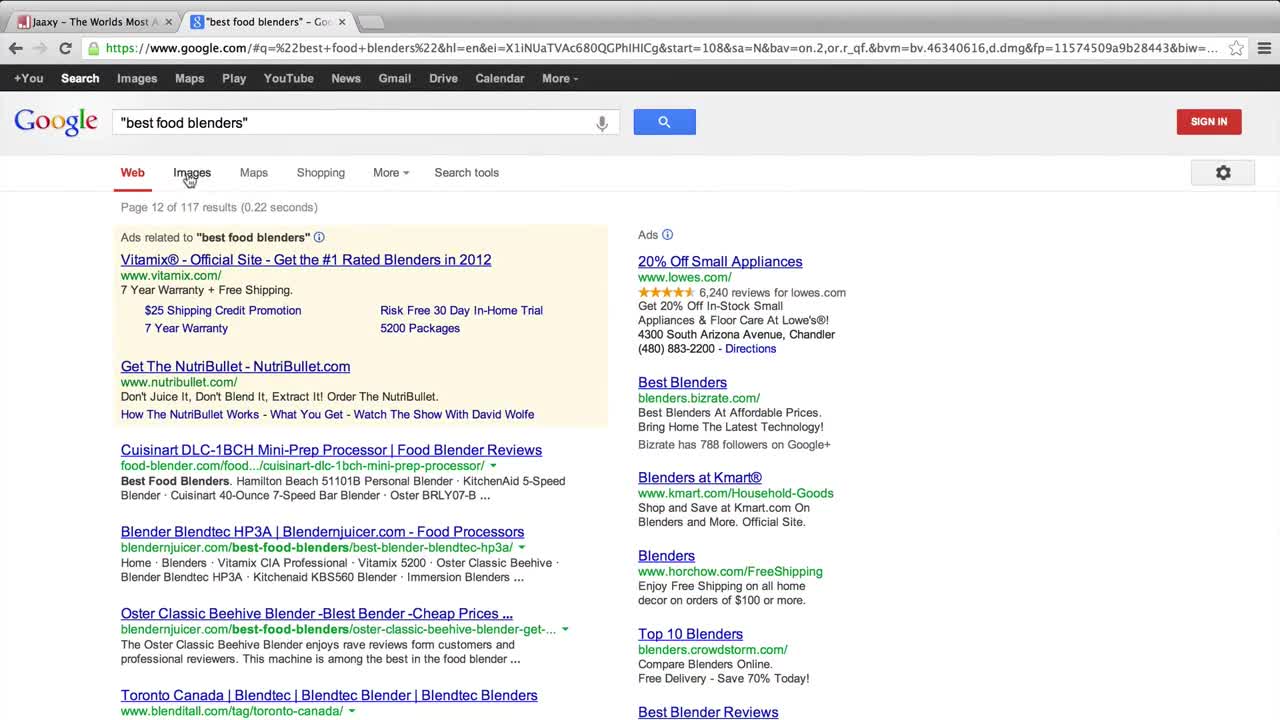The image size is (1280, 720).
Task: Open dropdown arrow for oster-classic-beehive result
Action: pos(565,630)
